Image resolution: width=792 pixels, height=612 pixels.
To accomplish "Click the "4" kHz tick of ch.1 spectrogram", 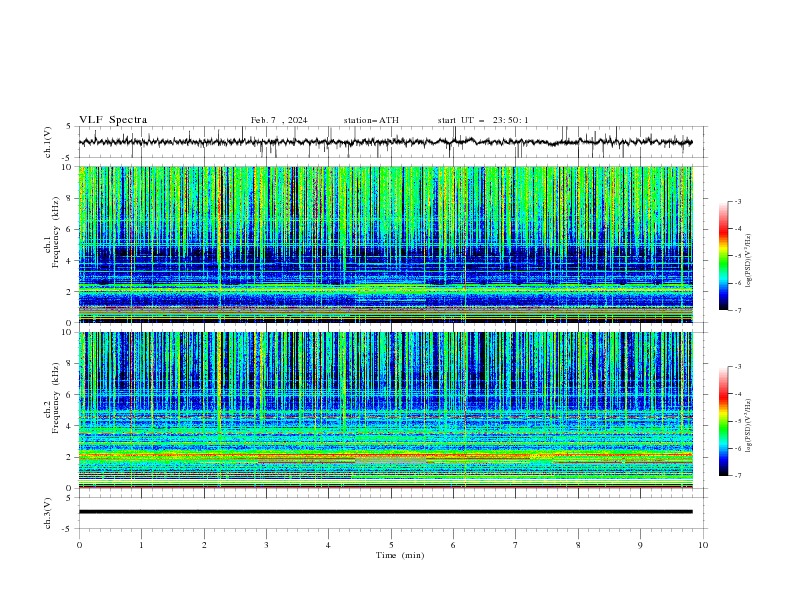I will tap(70, 261).
